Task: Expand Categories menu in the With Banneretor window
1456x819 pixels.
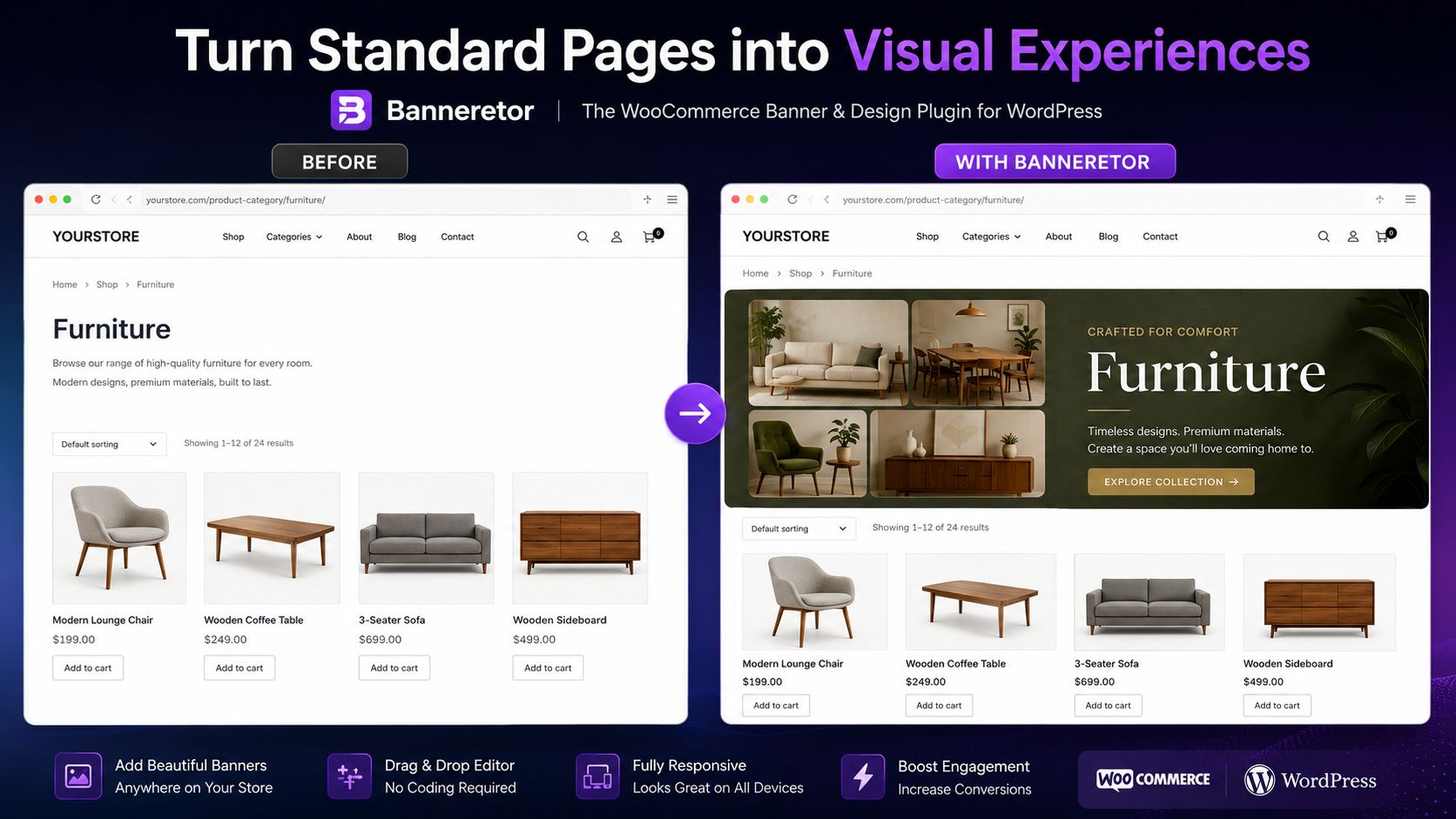Action: coord(991,237)
